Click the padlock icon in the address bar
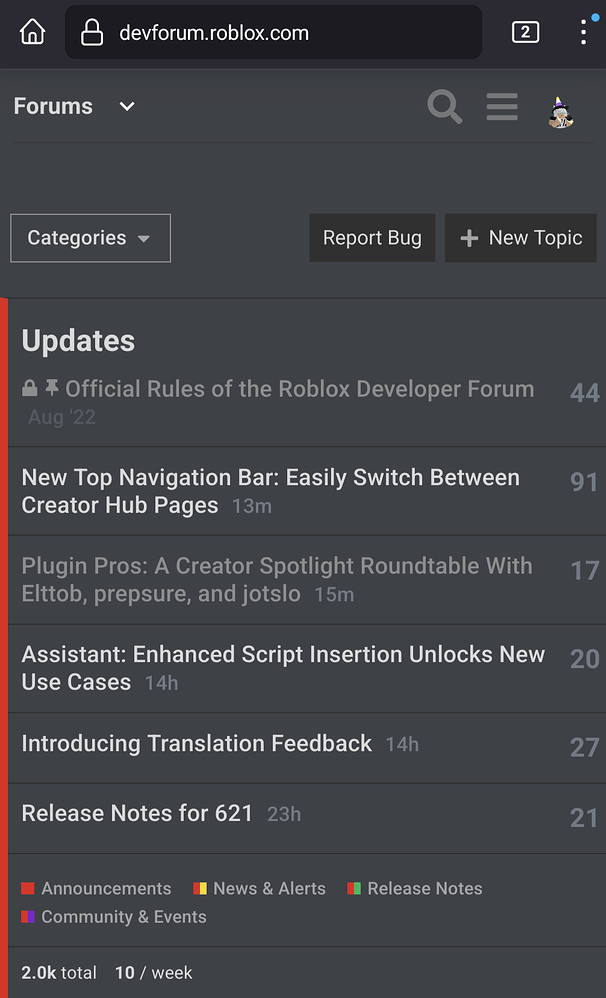 tap(92, 32)
